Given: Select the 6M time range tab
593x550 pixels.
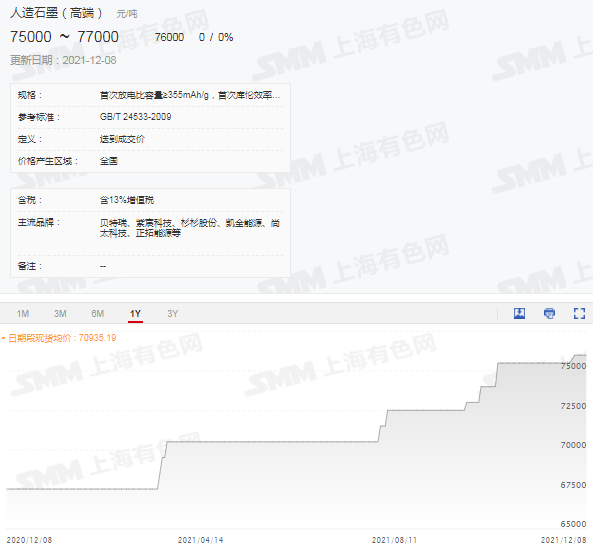Looking at the screenshot, I should coord(98,314).
